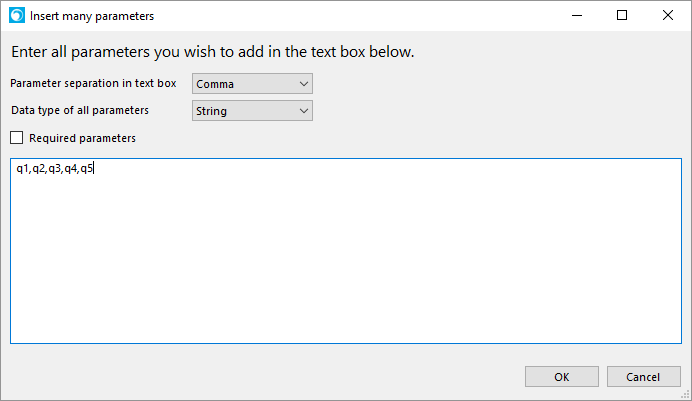
Task: Maximize the Insert many parameters dialog
Action: (622, 15)
